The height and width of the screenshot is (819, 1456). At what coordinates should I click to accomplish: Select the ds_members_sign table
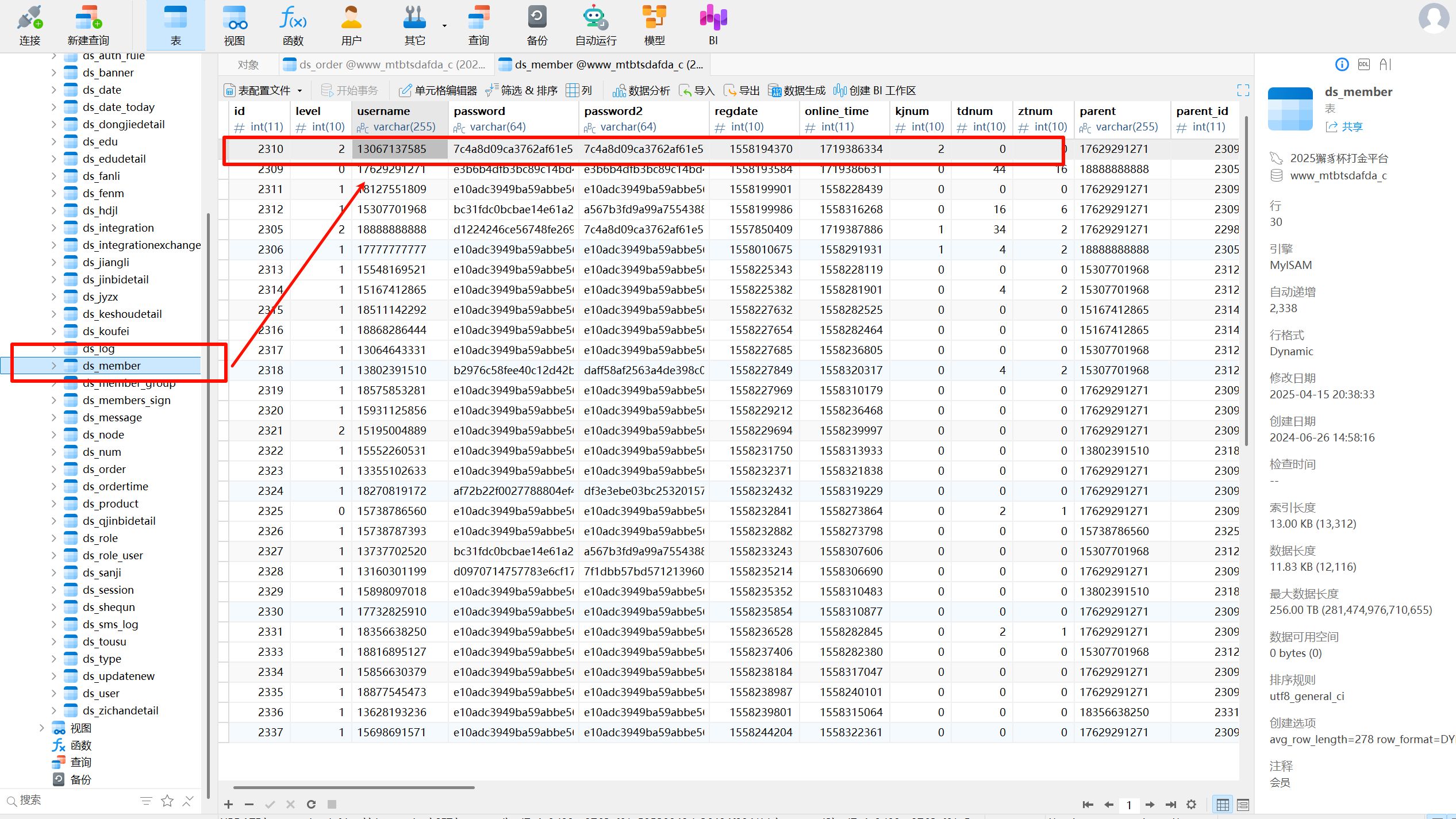(126, 400)
